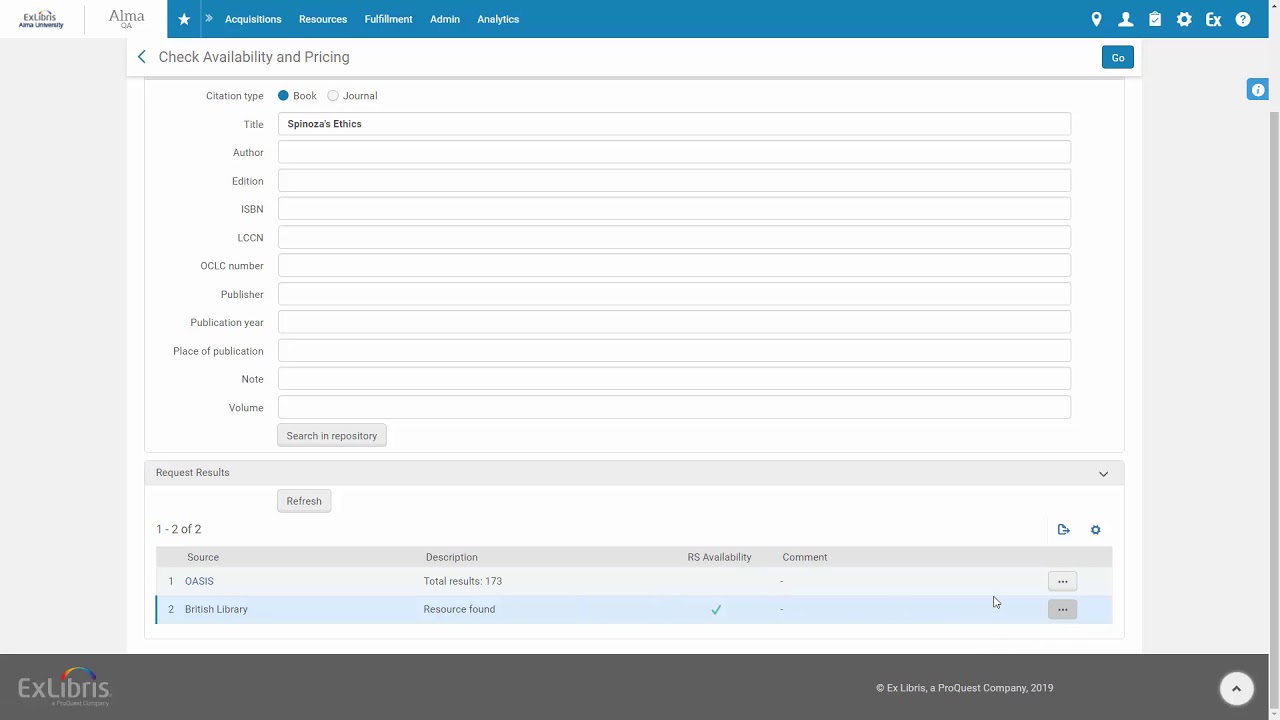The height and width of the screenshot is (720, 1280).
Task: Open the tasks clipboard icon
Action: click(x=1155, y=19)
